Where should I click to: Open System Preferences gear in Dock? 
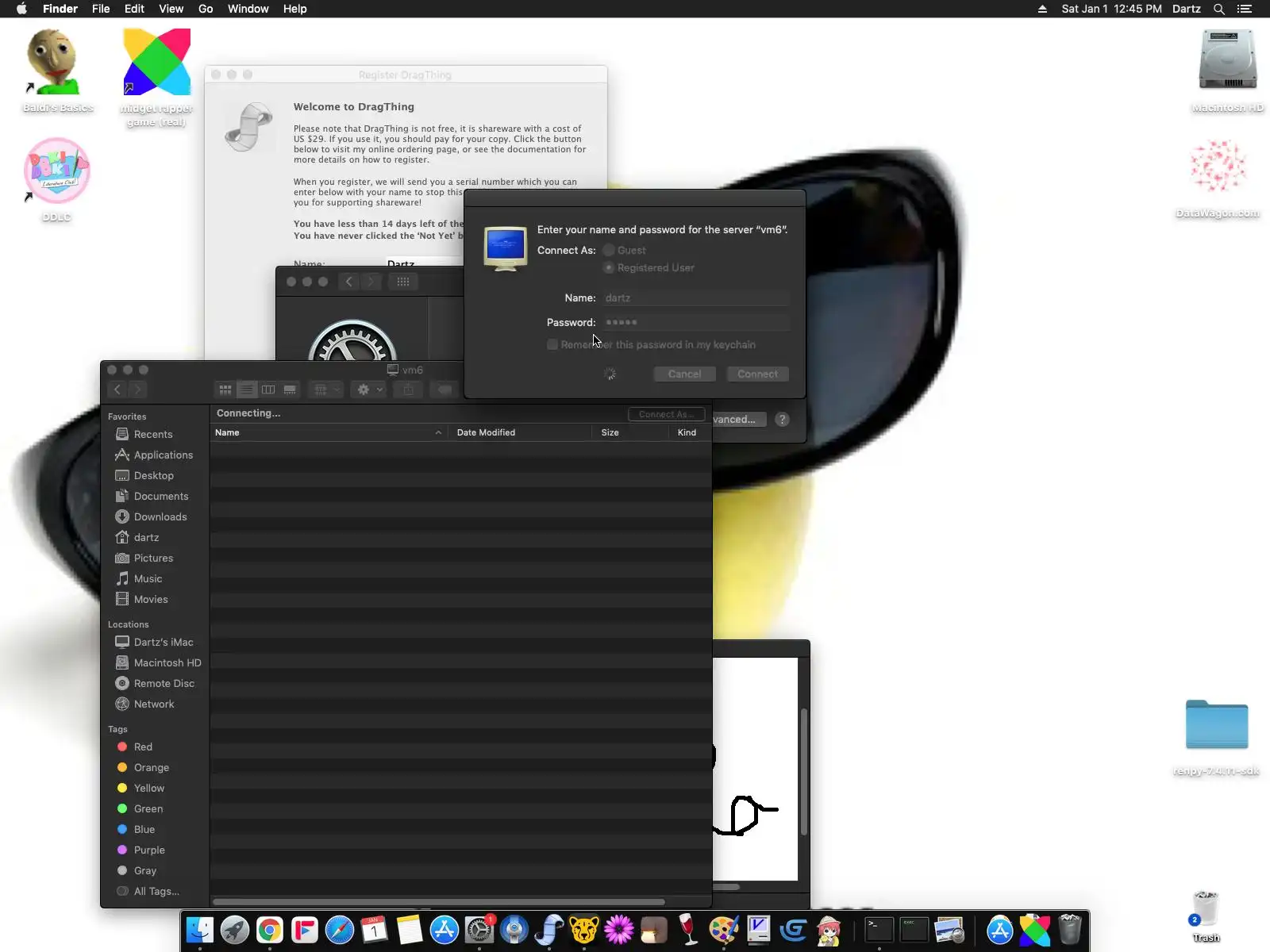[x=479, y=930]
